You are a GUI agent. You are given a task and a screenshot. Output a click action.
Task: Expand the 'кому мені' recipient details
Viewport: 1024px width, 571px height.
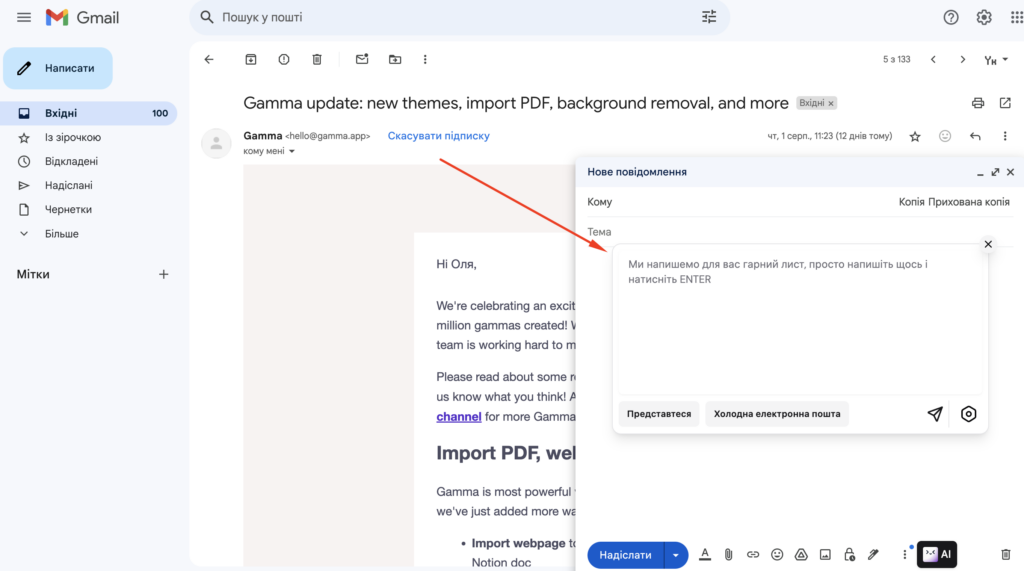click(x=270, y=151)
